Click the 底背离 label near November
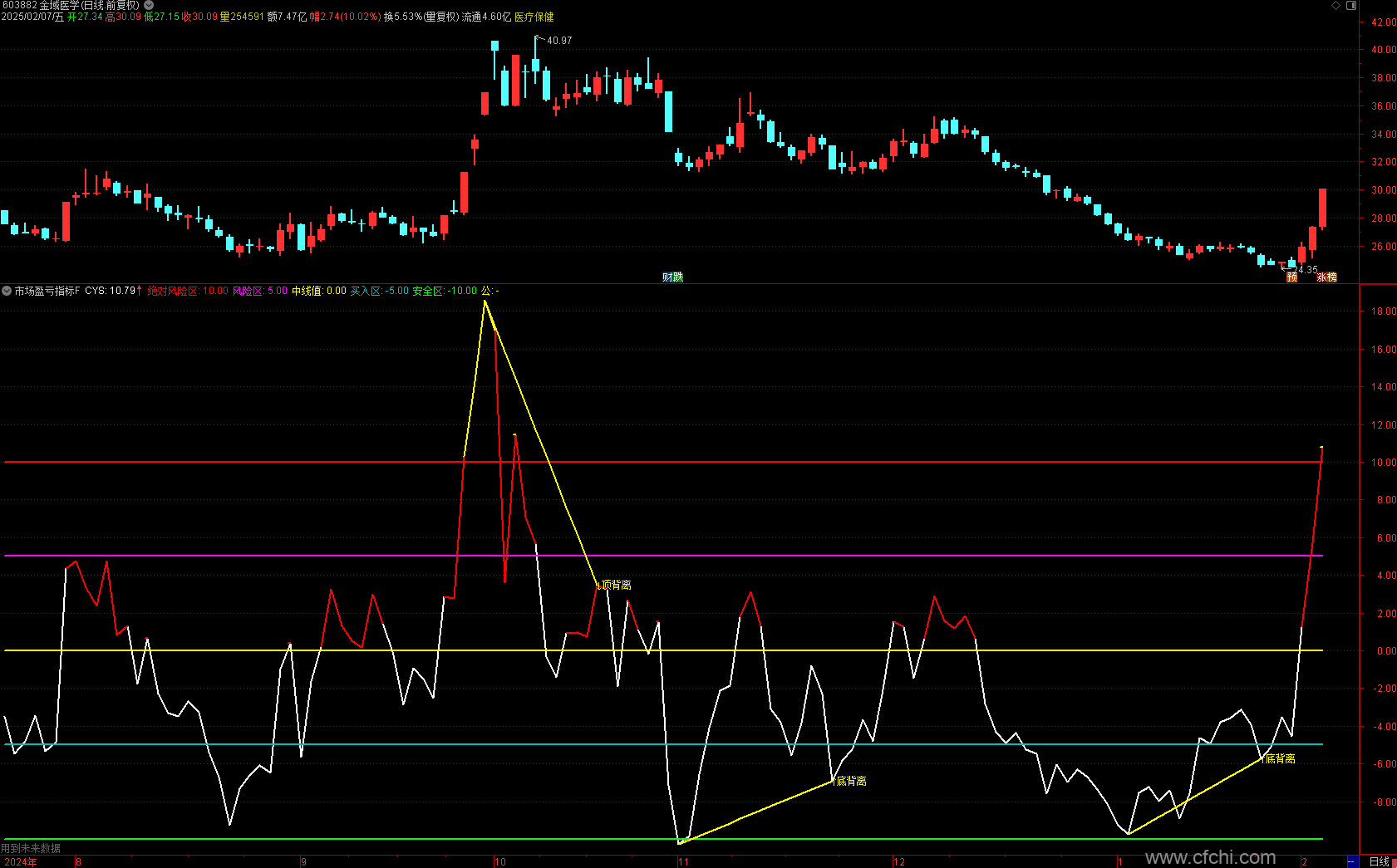This screenshot has width=1397, height=868. pos(852,781)
